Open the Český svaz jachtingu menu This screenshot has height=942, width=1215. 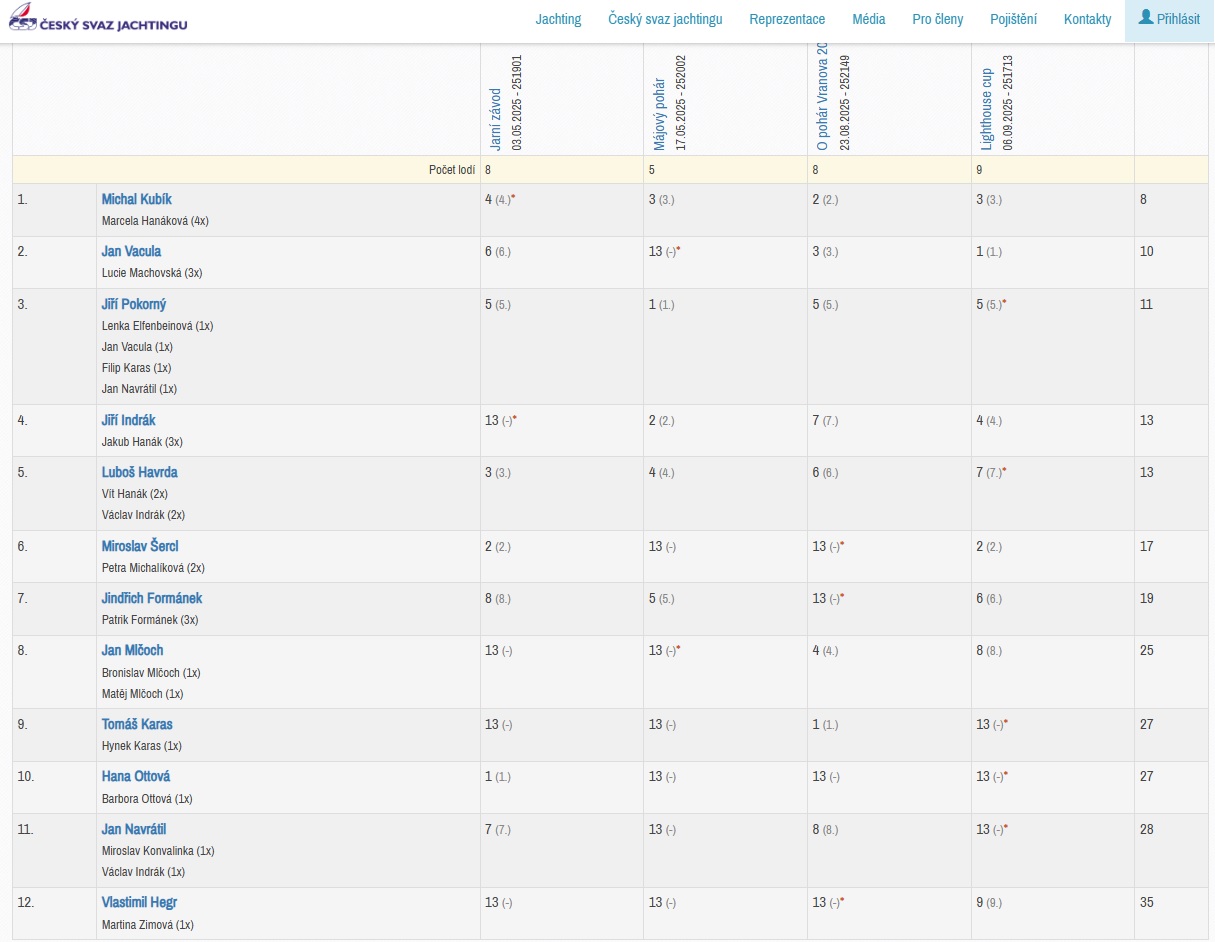(665, 19)
